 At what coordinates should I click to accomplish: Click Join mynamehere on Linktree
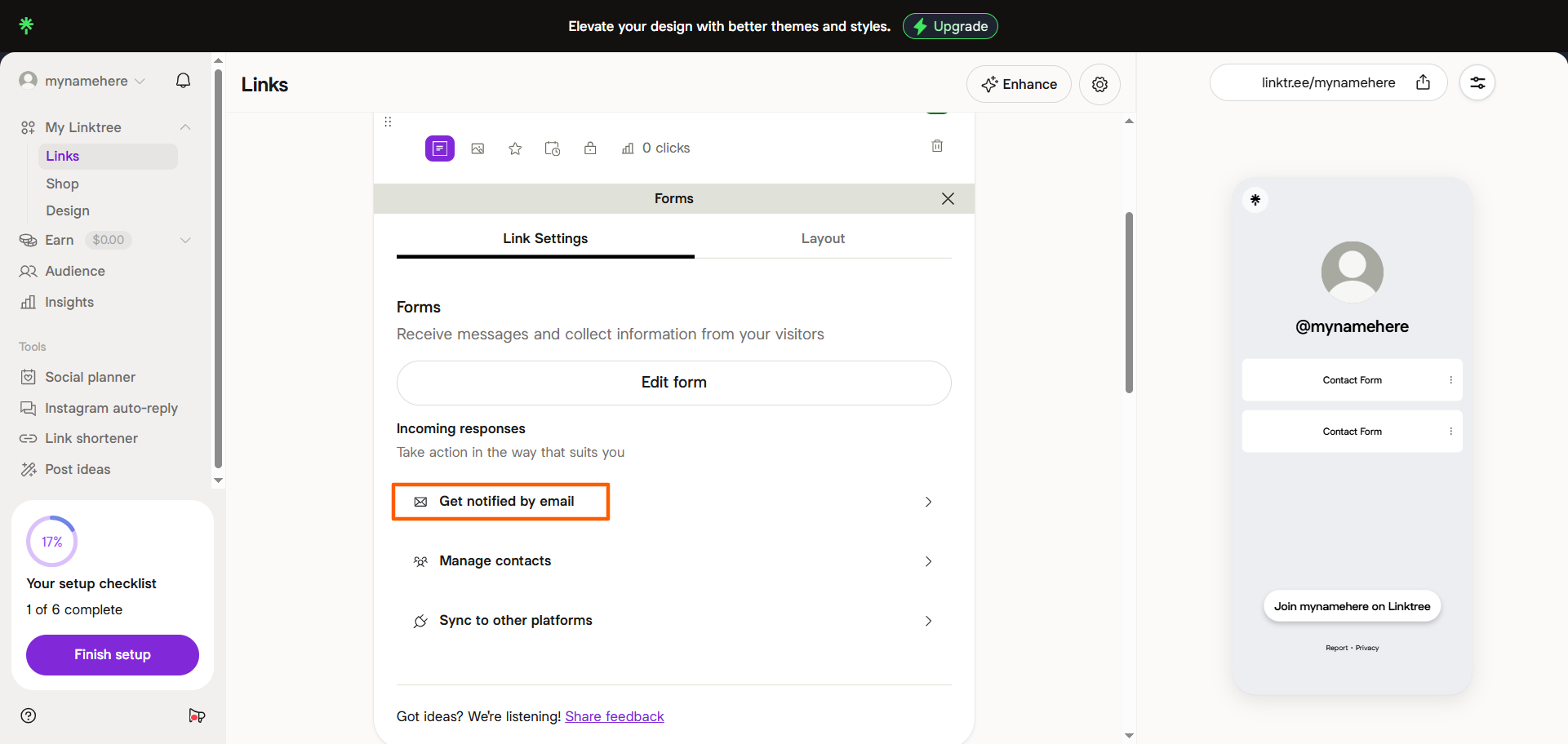[x=1353, y=606]
